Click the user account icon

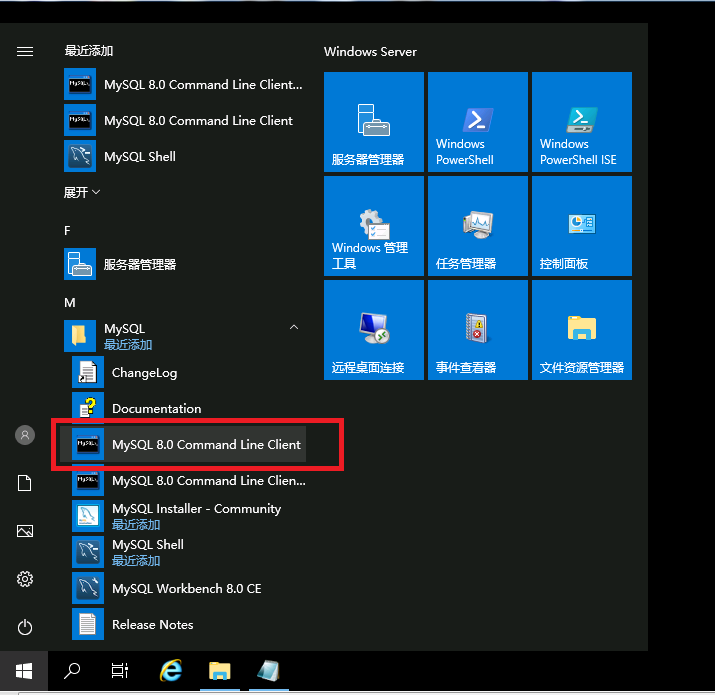[25, 435]
